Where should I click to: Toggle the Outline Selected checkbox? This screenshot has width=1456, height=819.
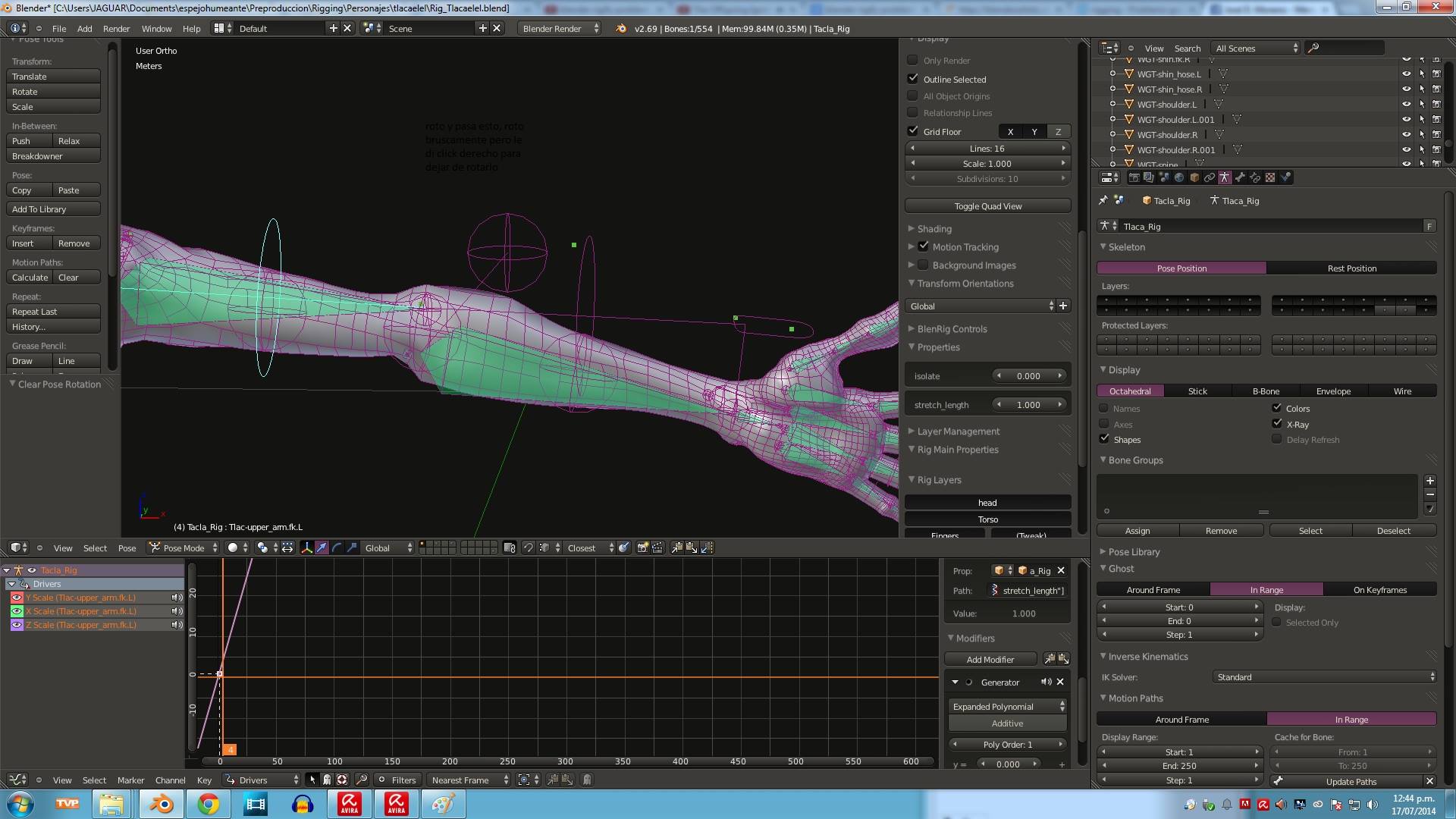(913, 79)
